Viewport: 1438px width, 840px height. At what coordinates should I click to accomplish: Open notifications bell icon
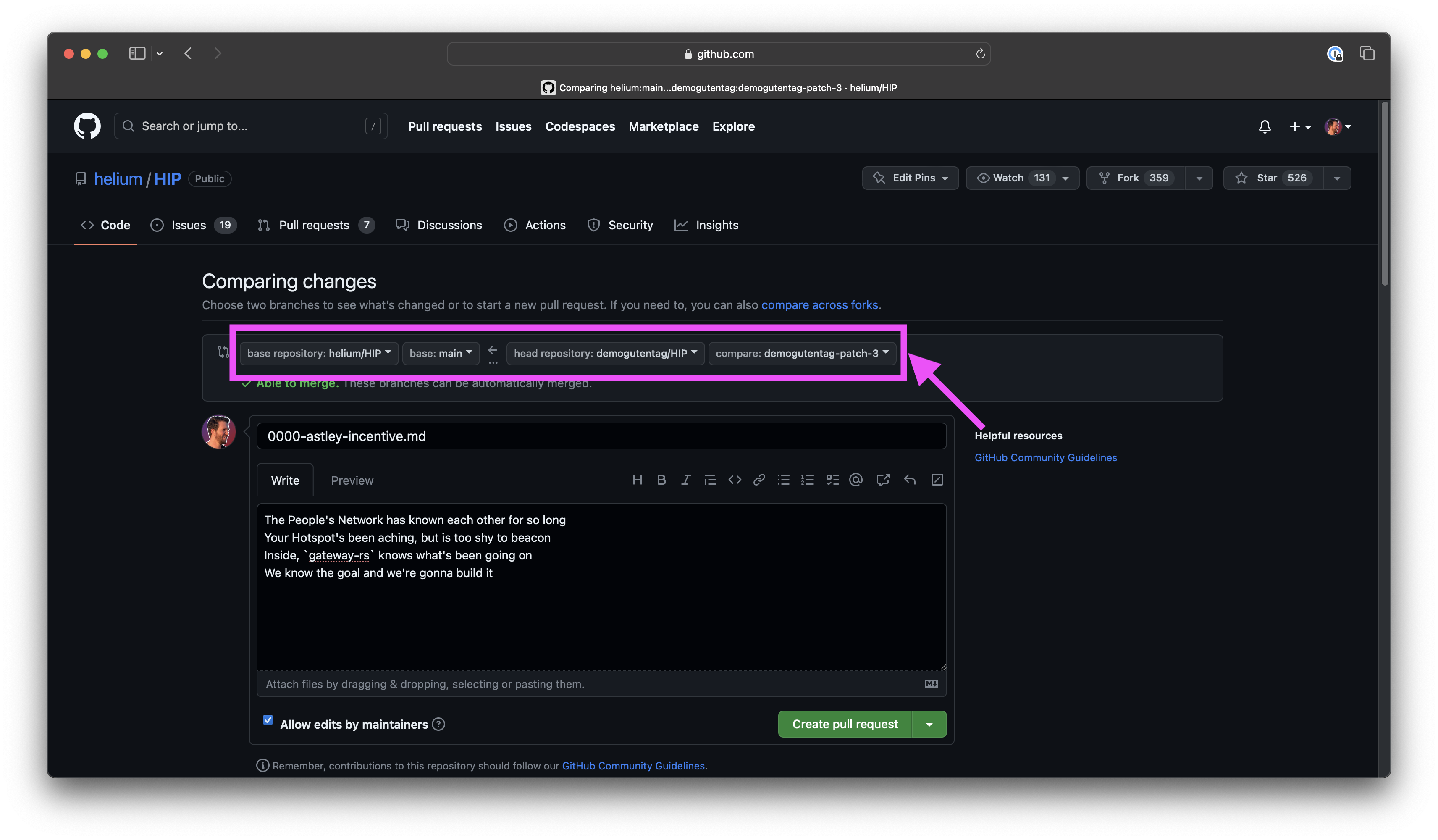[1265, 127]
